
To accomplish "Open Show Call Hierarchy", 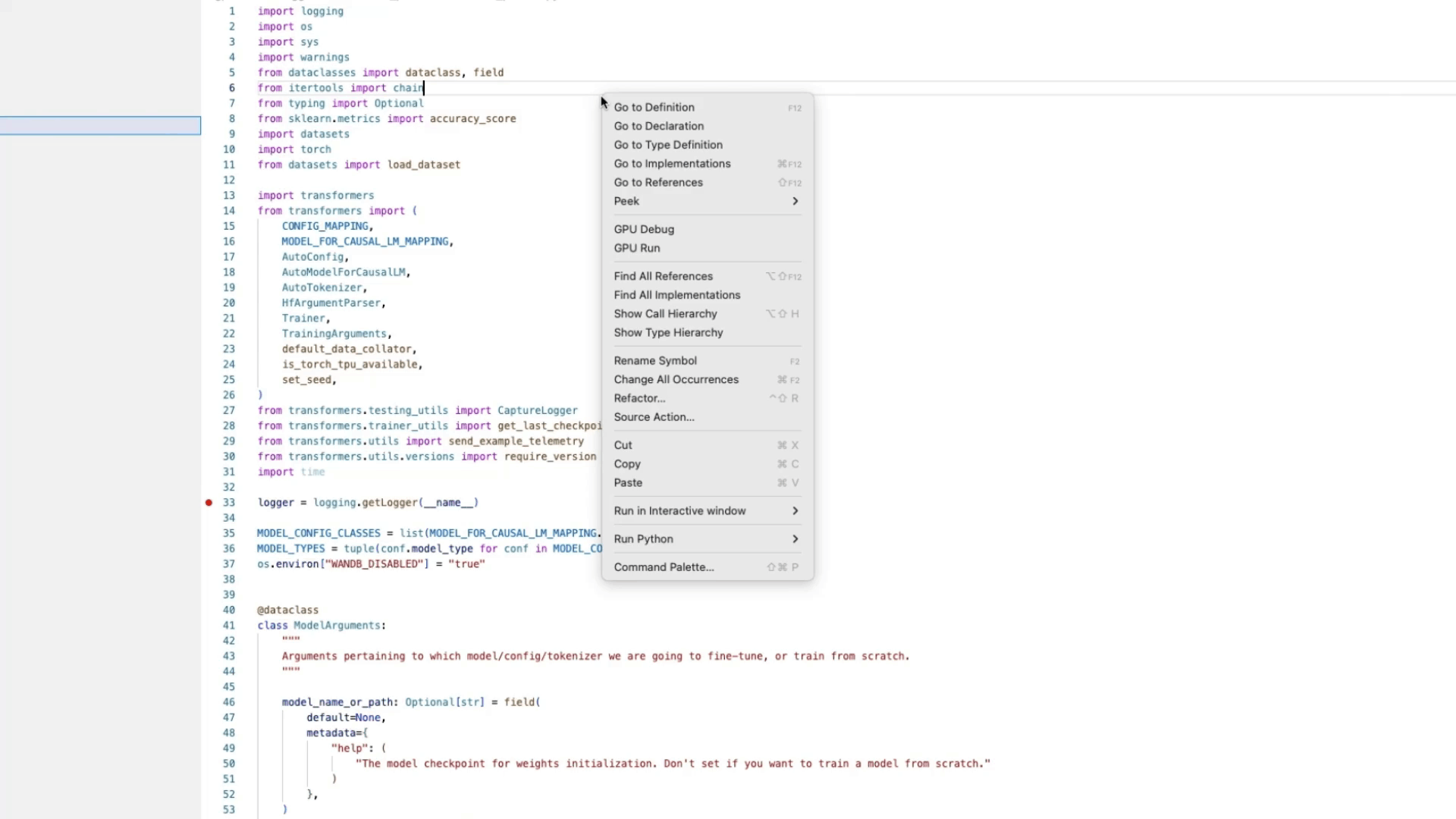I will [665, 314].
